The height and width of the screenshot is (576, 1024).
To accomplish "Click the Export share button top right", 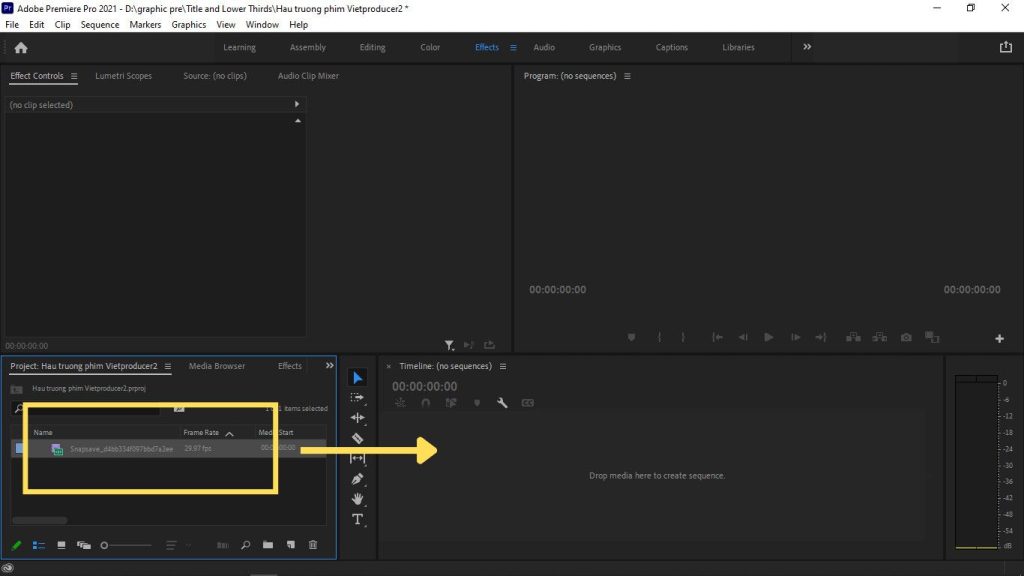I will point(1005,47).
